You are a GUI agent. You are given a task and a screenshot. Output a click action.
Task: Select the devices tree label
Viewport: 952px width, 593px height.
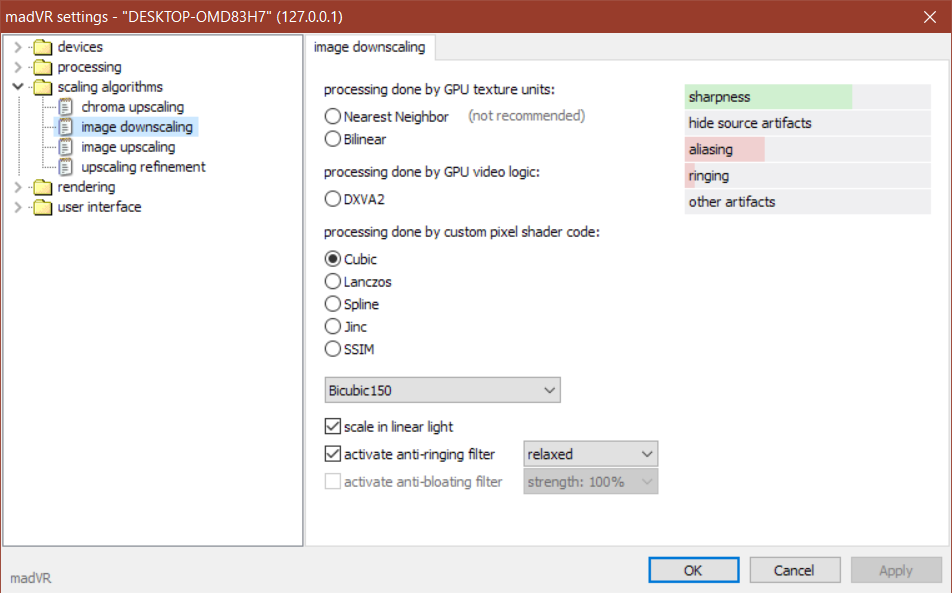(80, 47)
